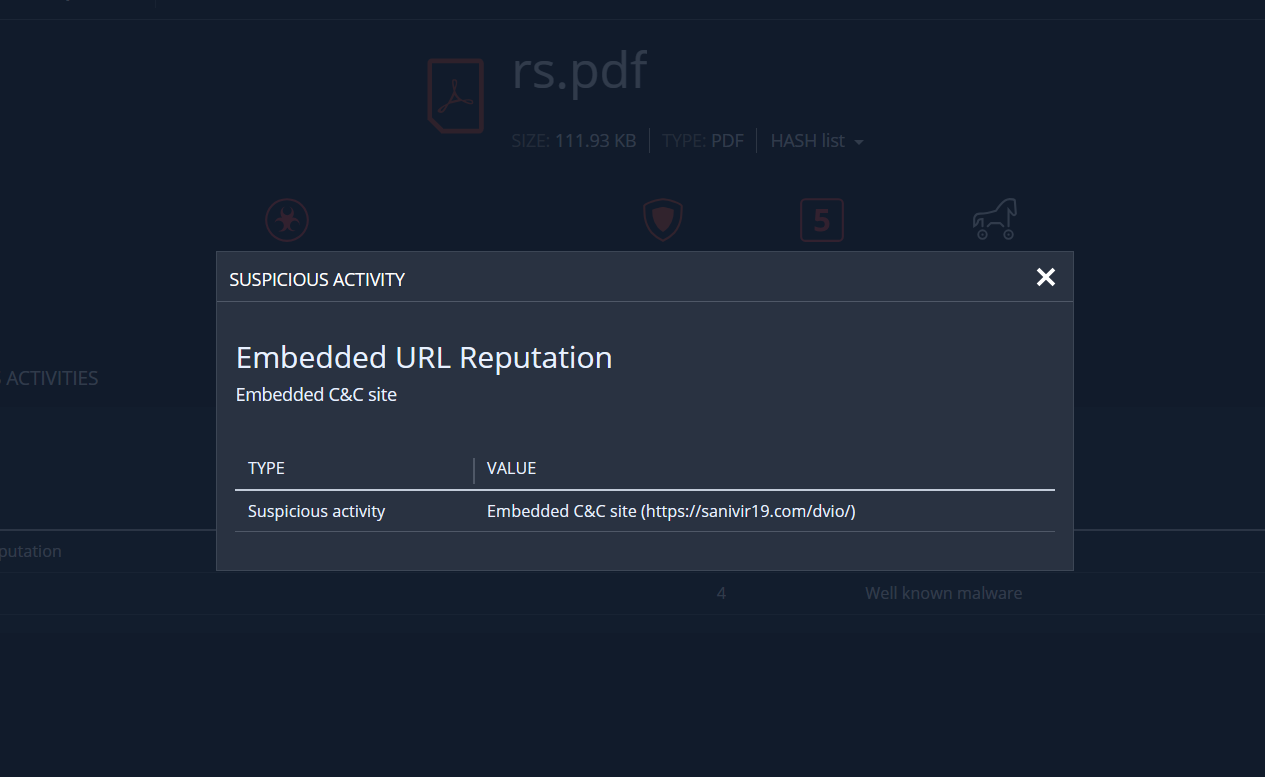The image size is (1265, 777).
Task: Click the SUSPICIOUS ACTIVITY dialog title
Action: [317, 280]
